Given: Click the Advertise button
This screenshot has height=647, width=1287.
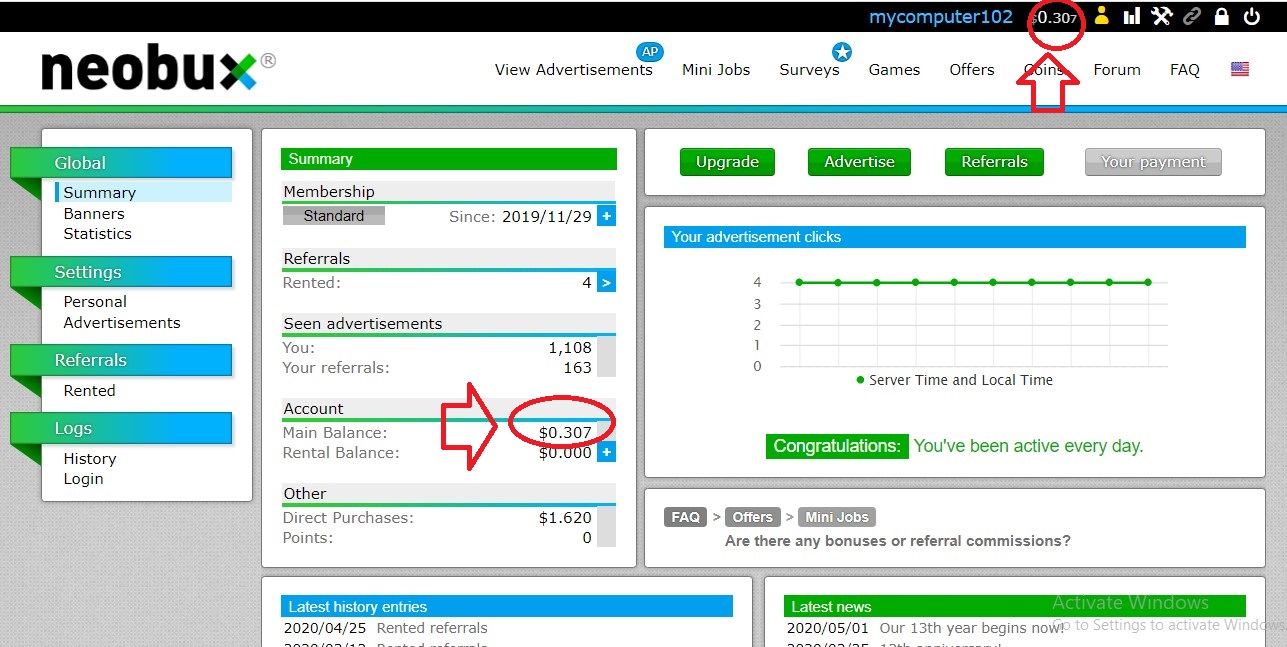Looking at the screenshot, I should coord(859,162).
